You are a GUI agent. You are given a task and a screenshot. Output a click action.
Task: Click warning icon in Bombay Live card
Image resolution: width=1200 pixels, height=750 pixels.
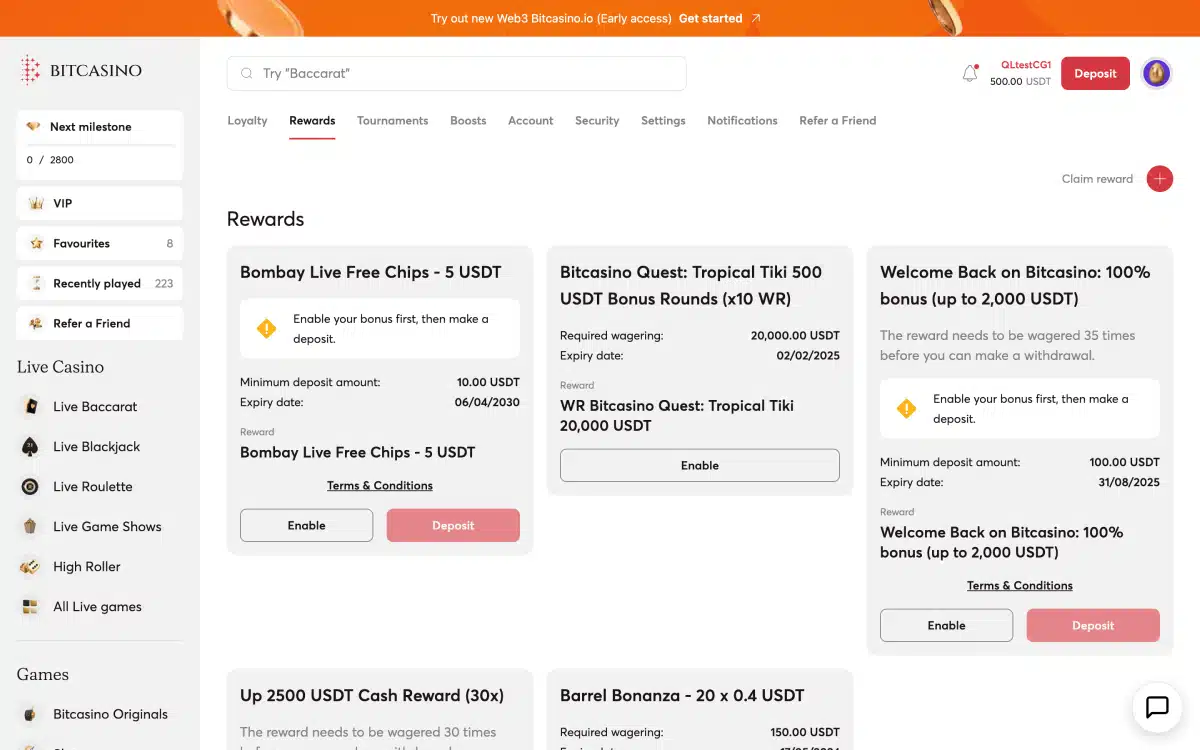266,328
